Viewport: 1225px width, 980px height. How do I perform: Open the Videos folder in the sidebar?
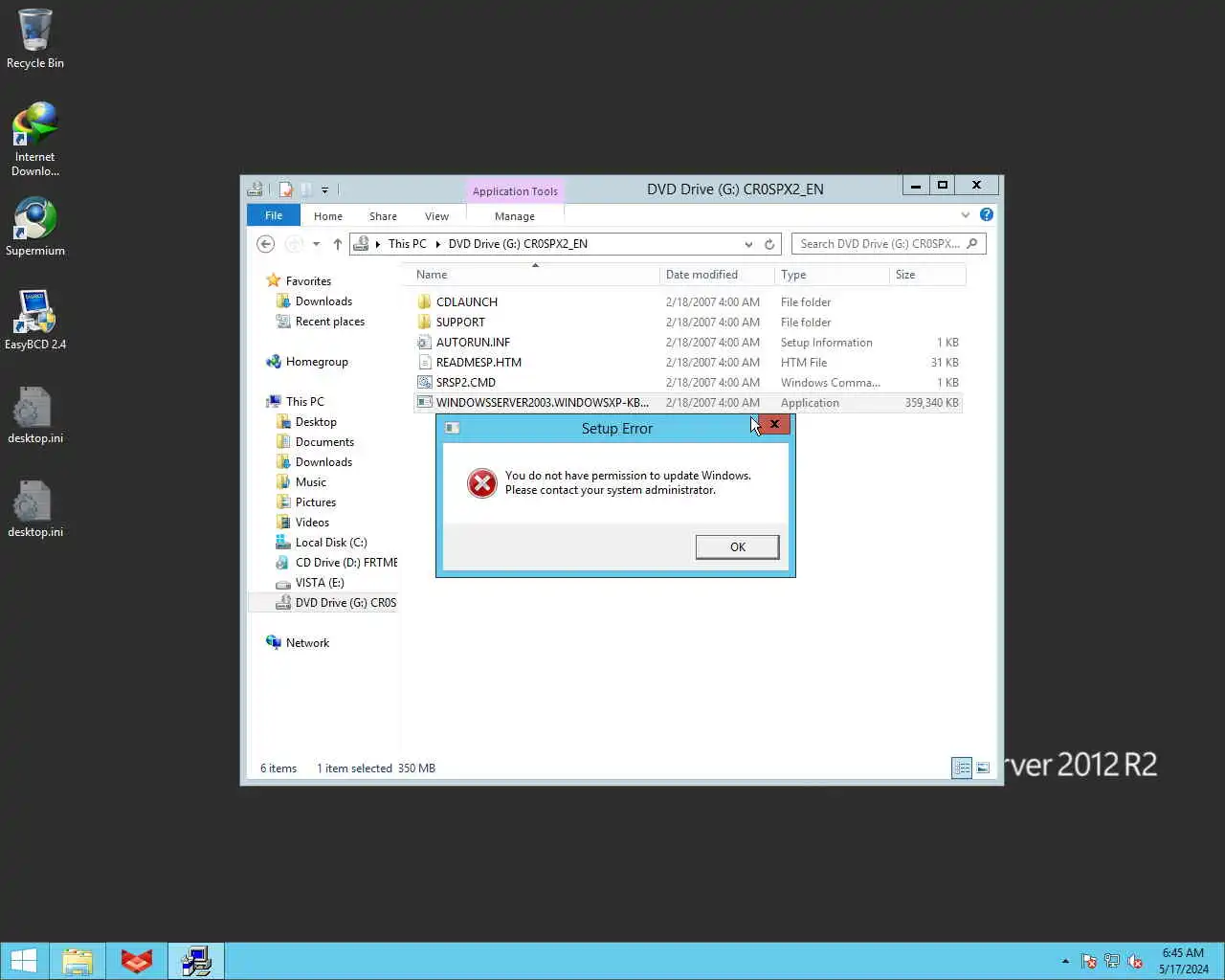click(312, 523)
